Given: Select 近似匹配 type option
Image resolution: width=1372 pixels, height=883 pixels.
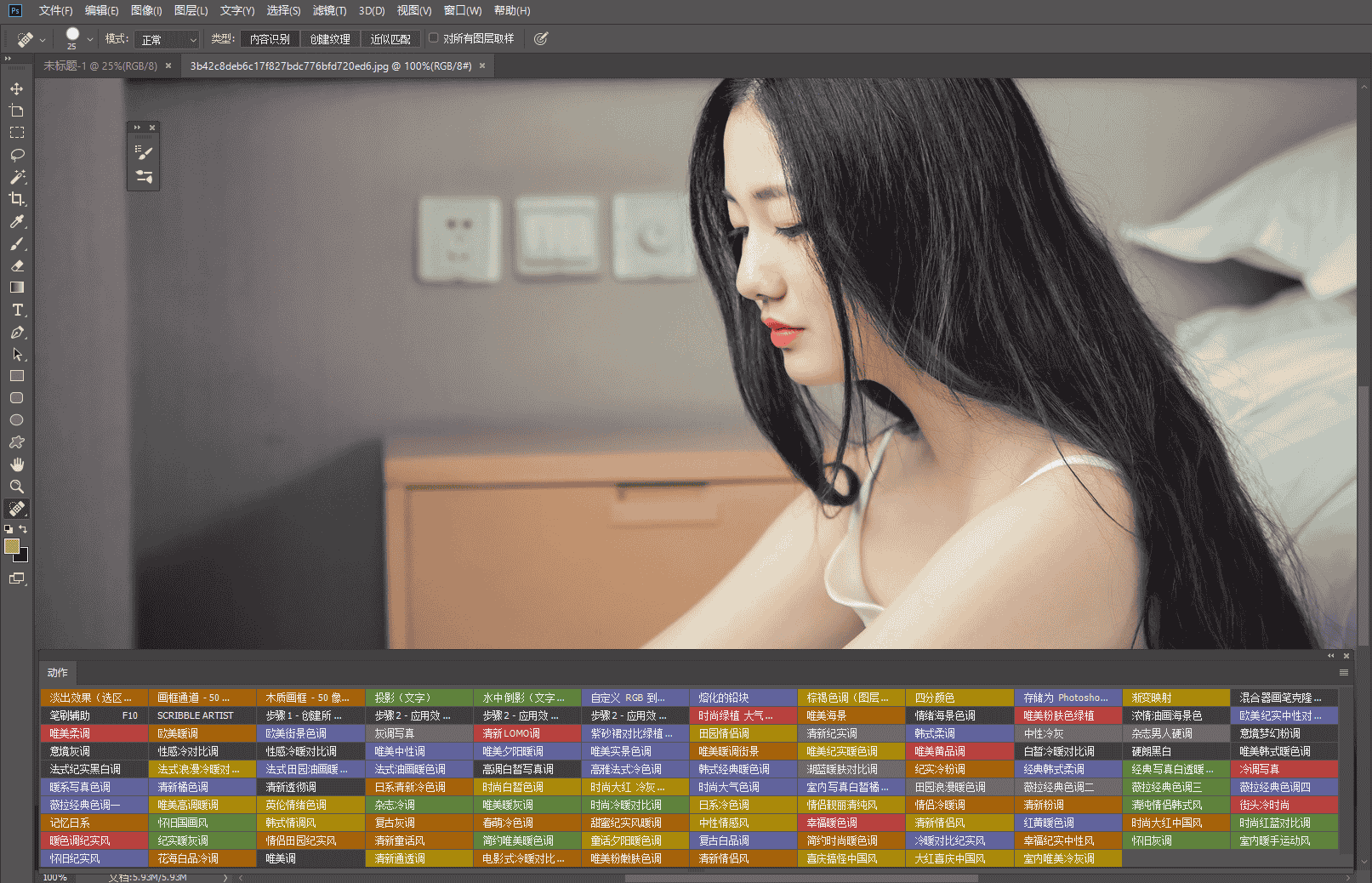Looking at the screenshot, I should pyautogui.click(x=390, y=39).
